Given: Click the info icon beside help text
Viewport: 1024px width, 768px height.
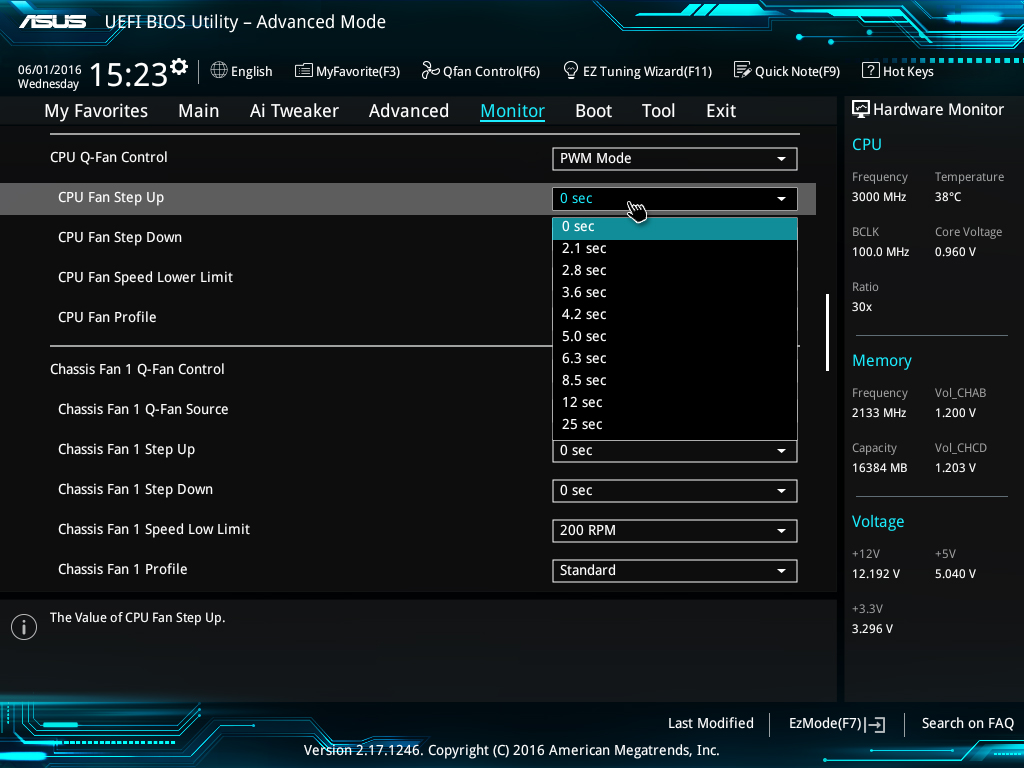Looking at the screenshot, I should pyautogui.click(x=24, y=627).
